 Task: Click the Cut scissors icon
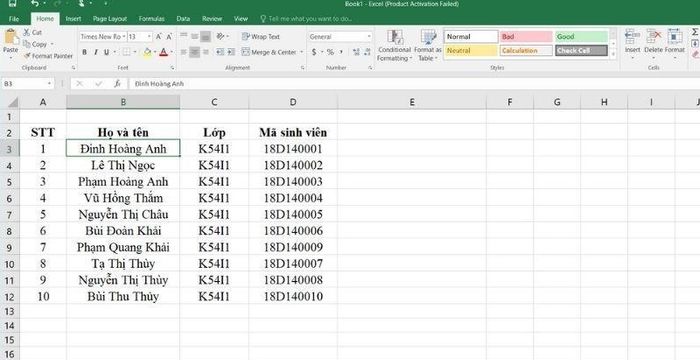27,33
